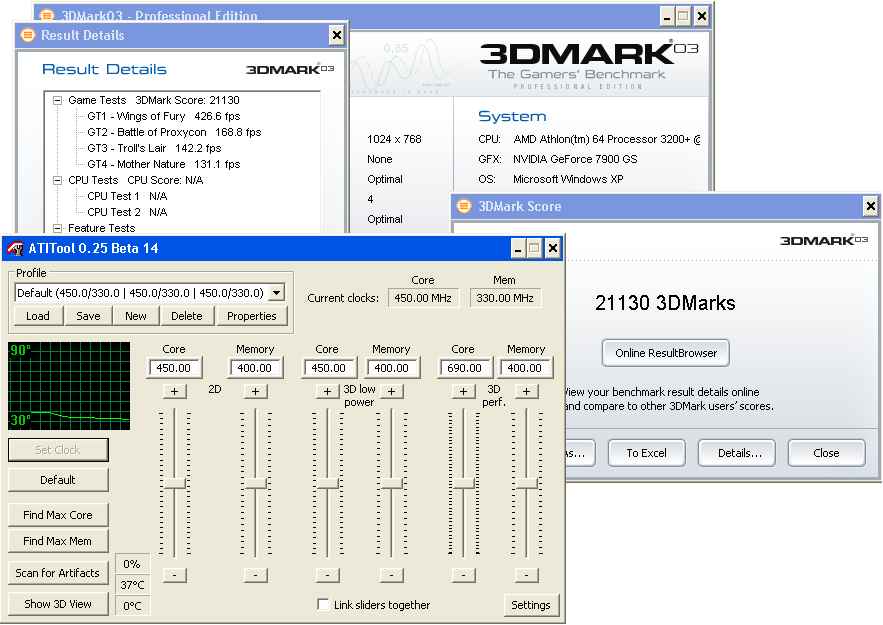
Task: Click Close in 3DMark Score window
Action: (x=826, y=453)
